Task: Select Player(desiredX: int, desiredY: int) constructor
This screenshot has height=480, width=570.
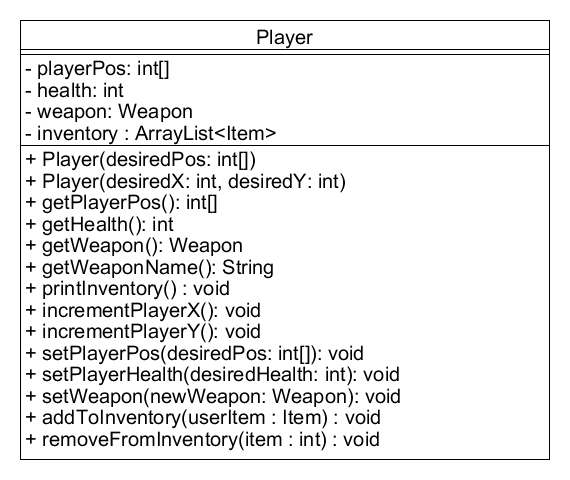Action: pyautogui.click(x=185, y=181)
